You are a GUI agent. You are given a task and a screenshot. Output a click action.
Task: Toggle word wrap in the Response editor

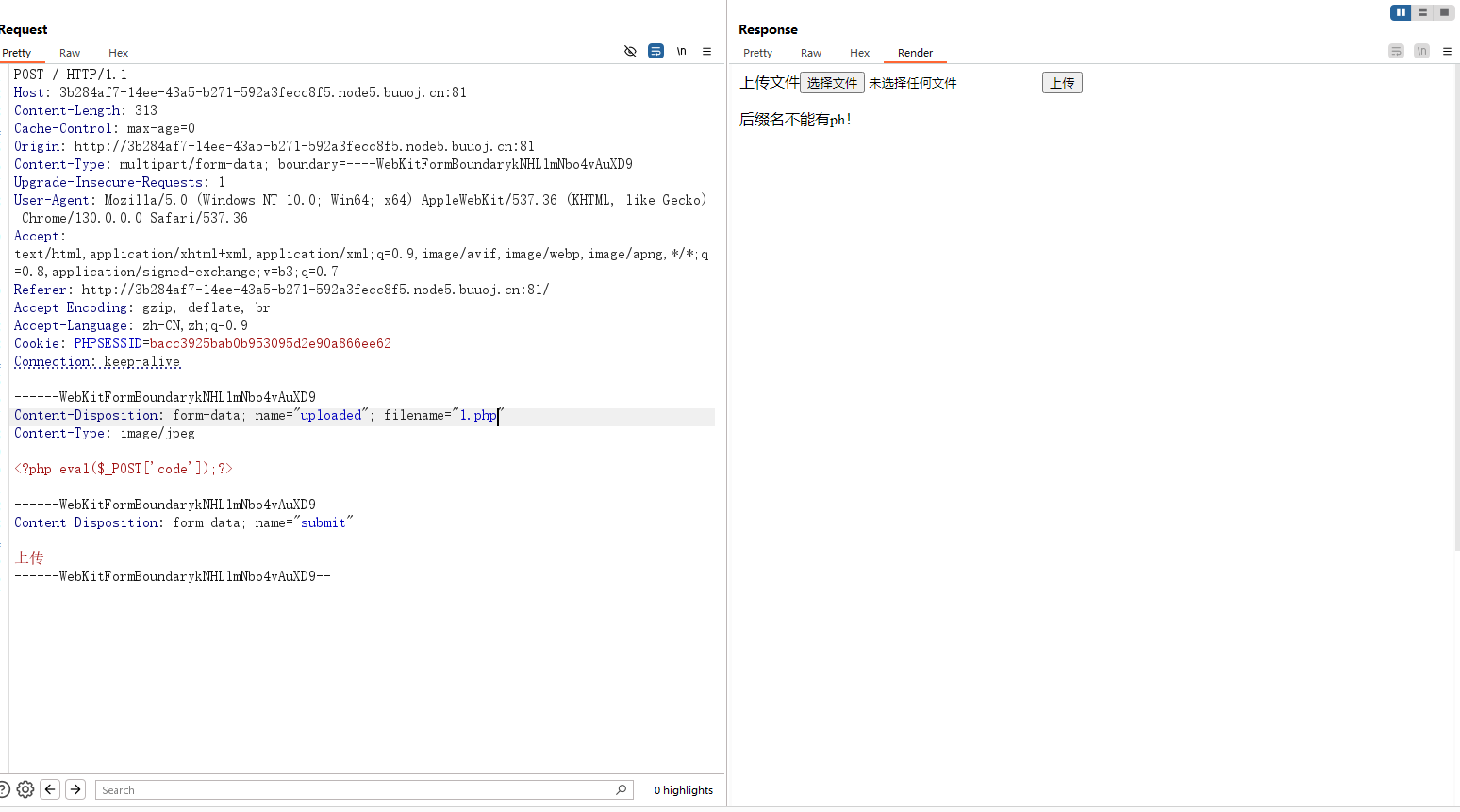tap(1396, 50)
